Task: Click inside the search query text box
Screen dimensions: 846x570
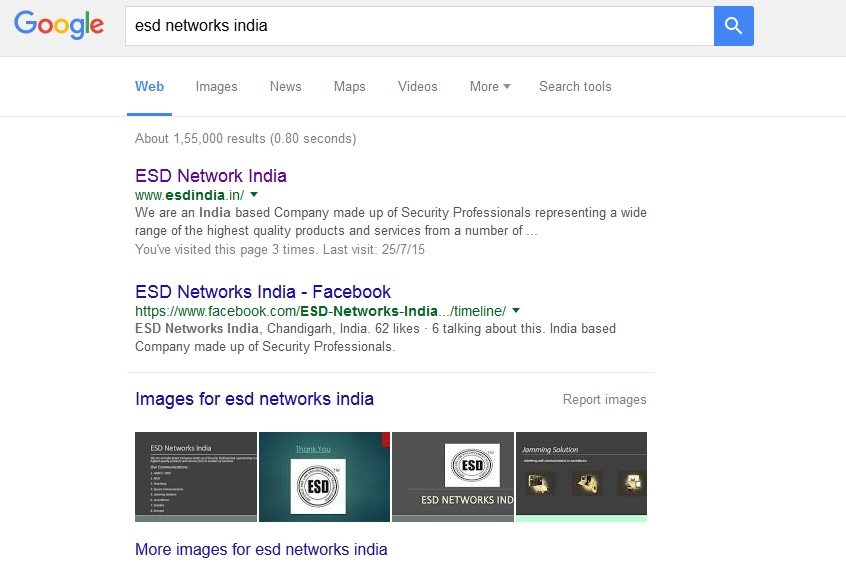Action: (x=420, y=26)
